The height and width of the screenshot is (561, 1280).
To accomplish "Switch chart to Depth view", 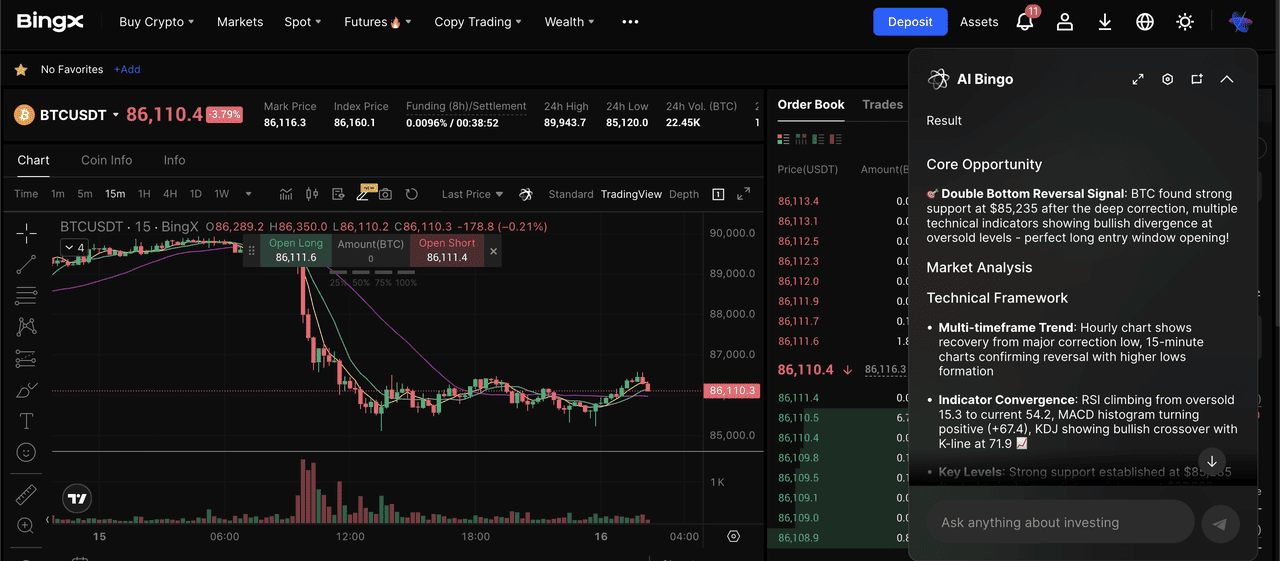I will (x=684, y=194).
